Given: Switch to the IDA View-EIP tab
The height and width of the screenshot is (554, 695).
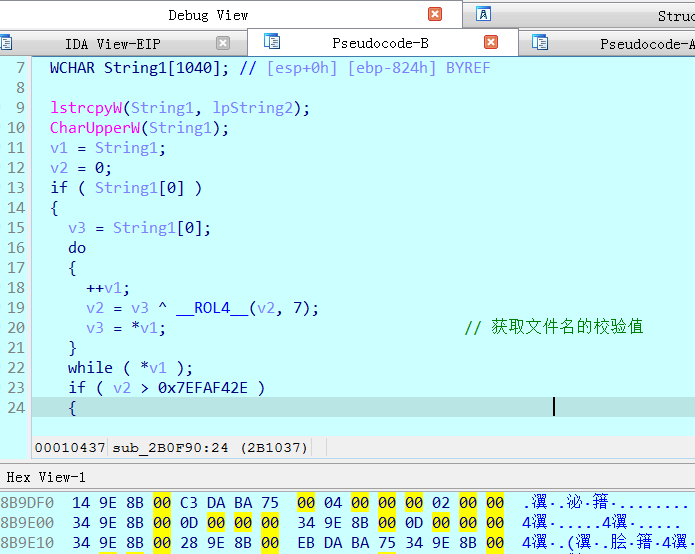Looking at the screenshot, I should pos(111,44).
